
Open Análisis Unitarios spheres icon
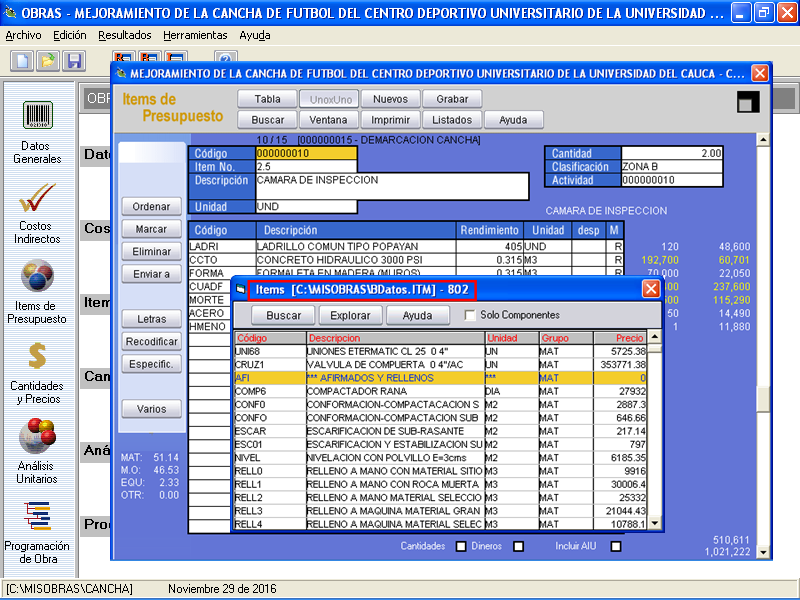pos(37,436)
